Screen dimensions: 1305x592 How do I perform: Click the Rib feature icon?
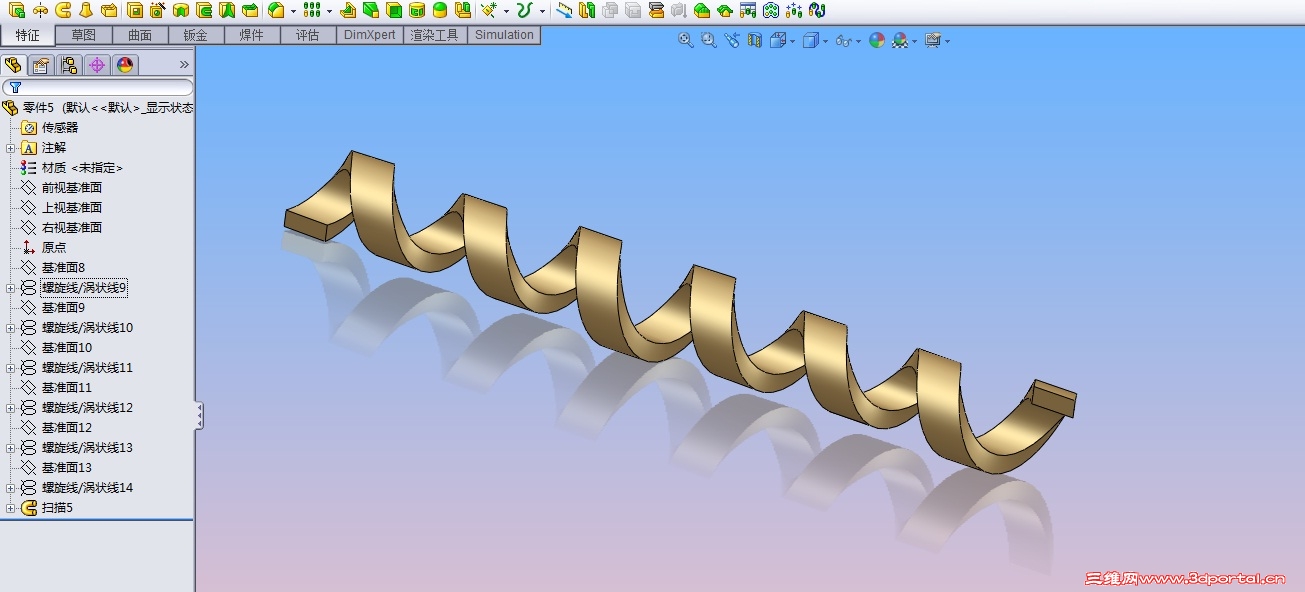click(x=347, y=11)
